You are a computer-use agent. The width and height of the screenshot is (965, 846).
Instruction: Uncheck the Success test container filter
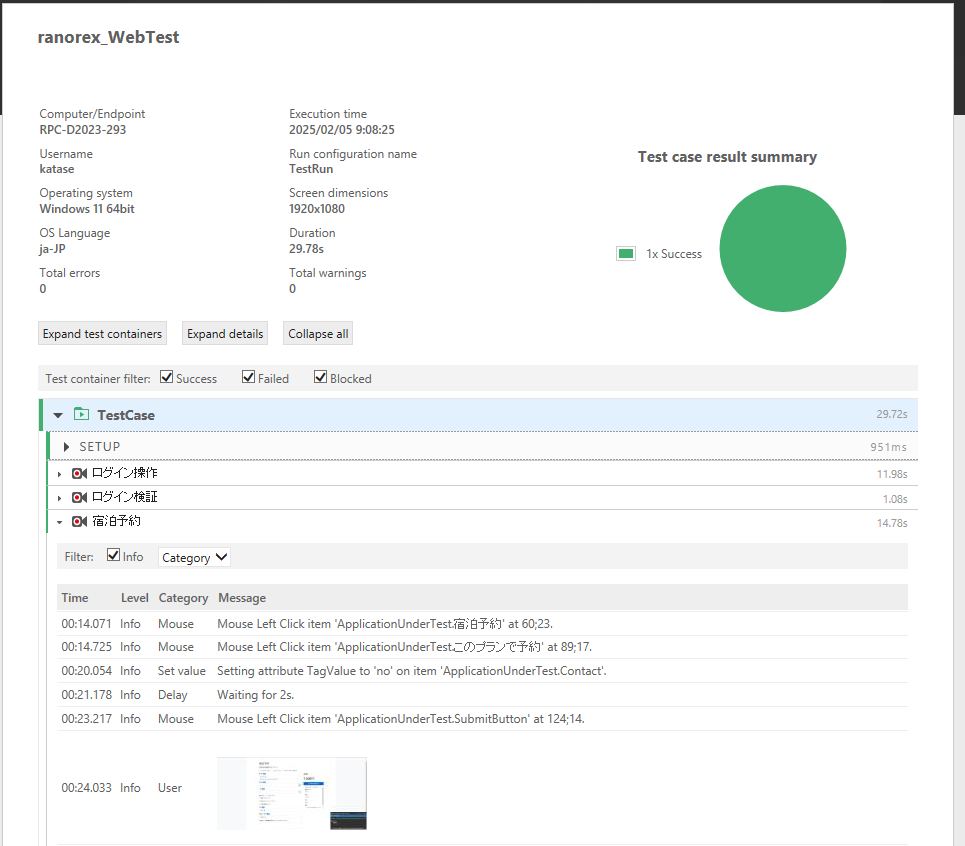tap(166, 377)
